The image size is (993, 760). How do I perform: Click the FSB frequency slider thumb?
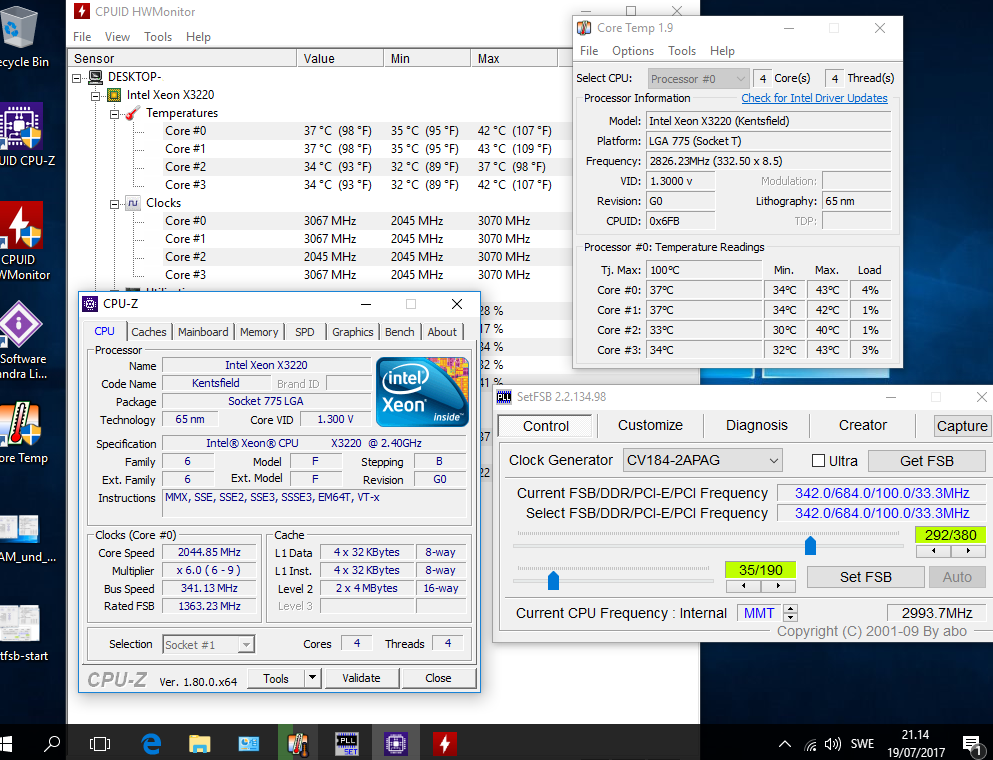tap(810, 545)
